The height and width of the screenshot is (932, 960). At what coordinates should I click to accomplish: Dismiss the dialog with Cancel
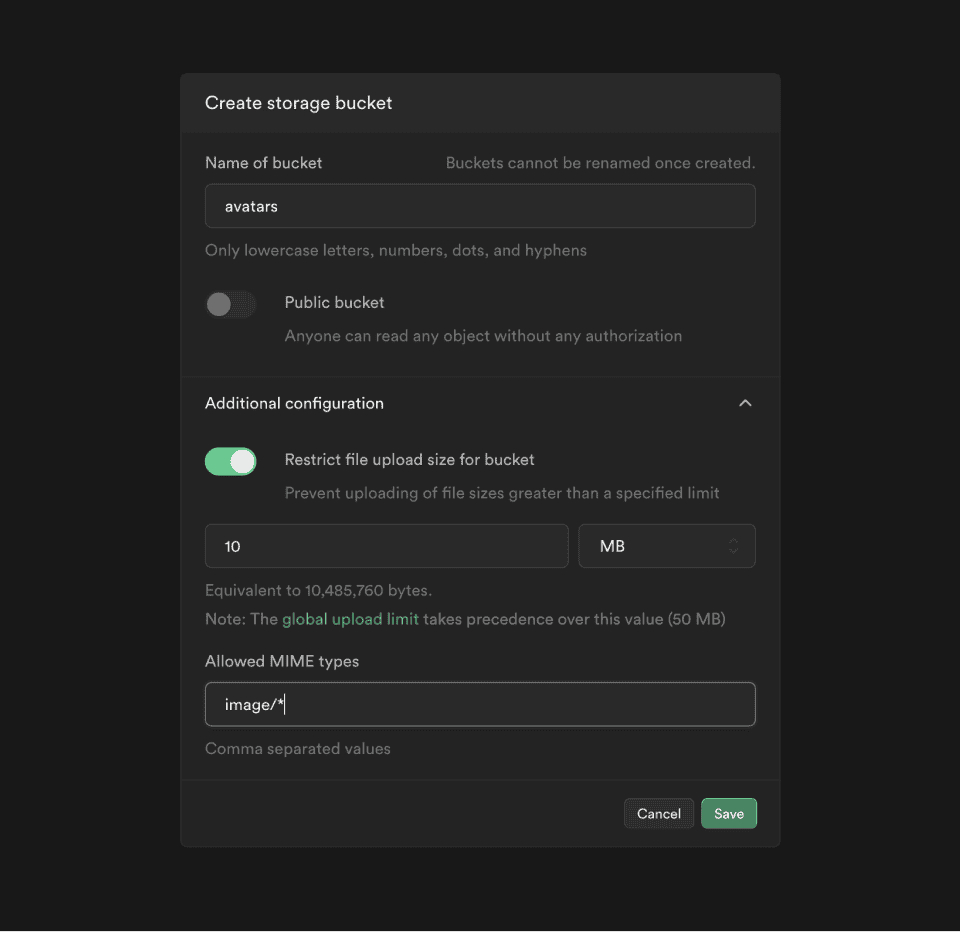pos(659,813)
